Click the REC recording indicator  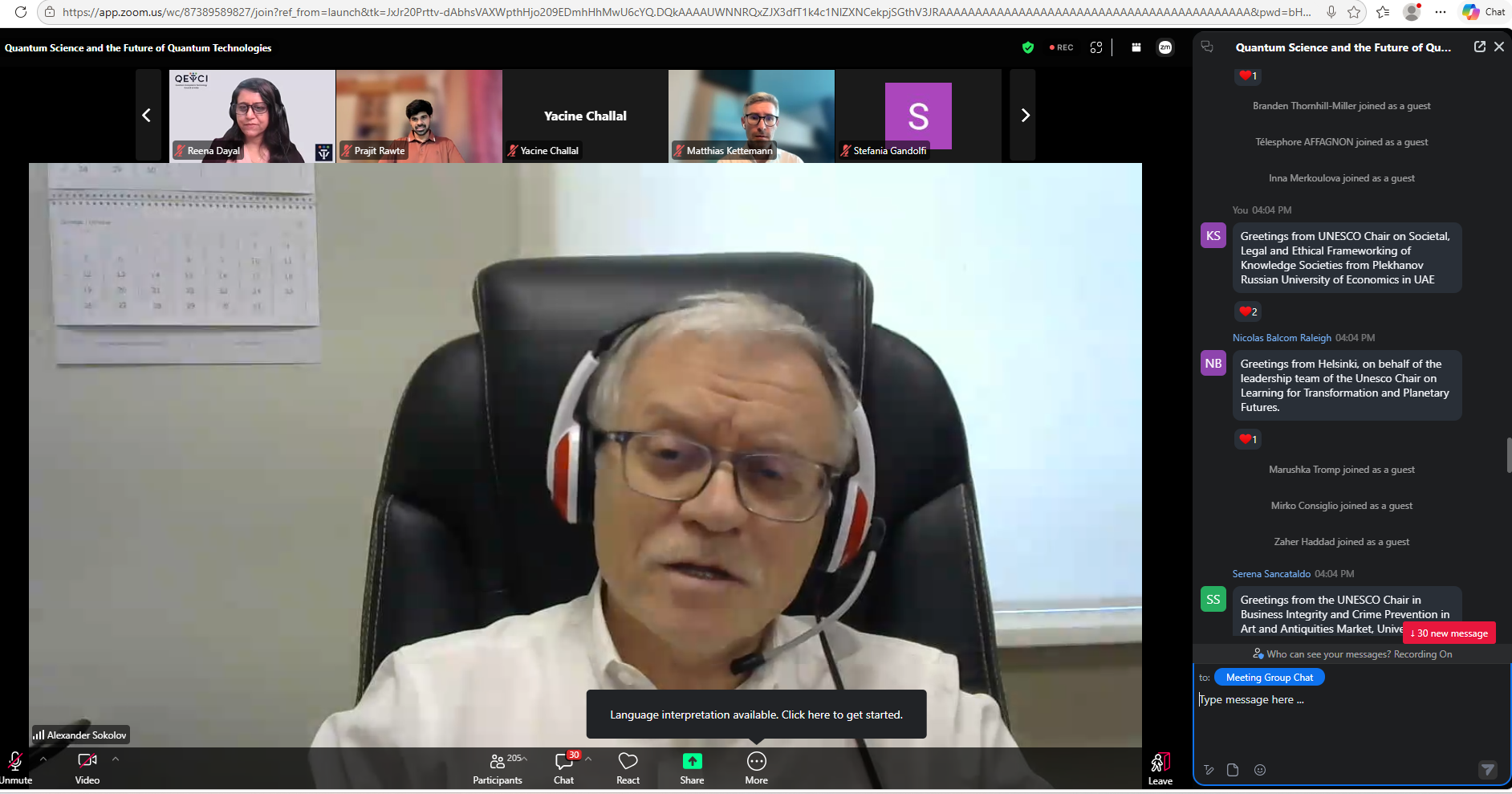[x=1061, y=47]
